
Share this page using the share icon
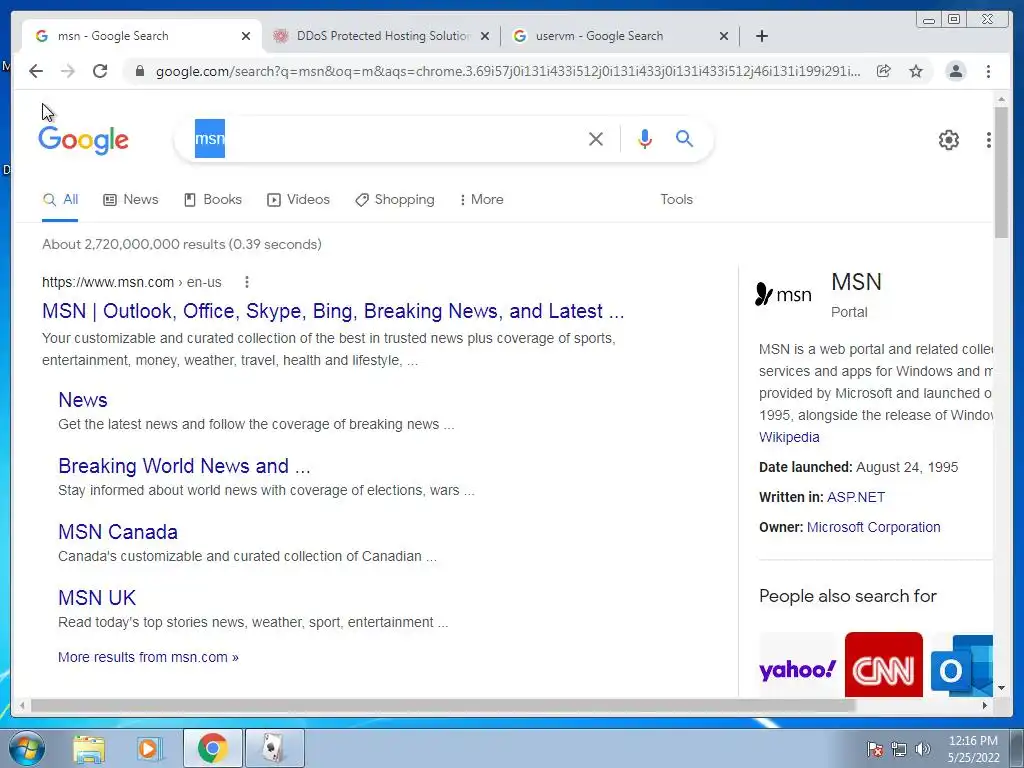(884, 71)
